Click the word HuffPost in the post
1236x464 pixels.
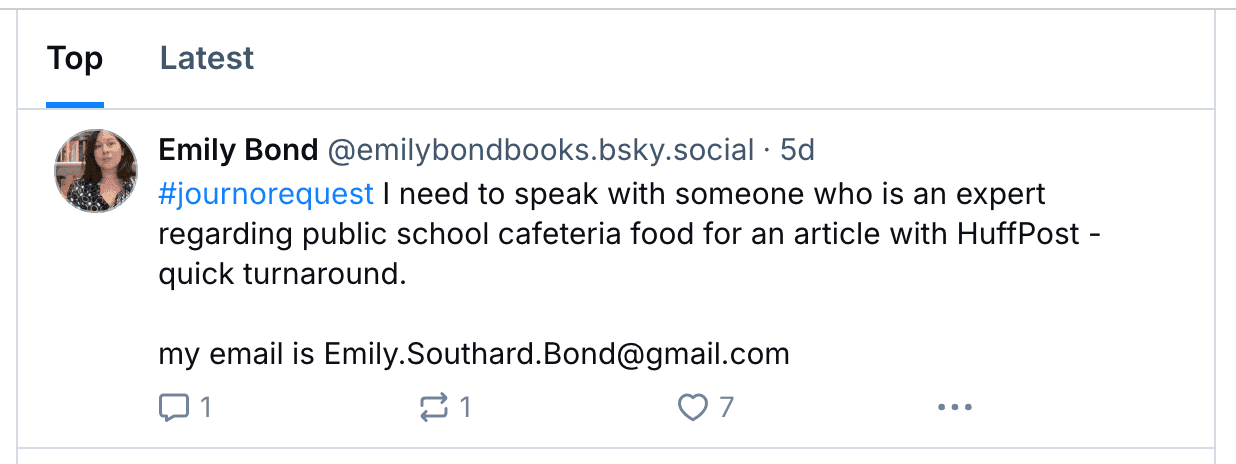pyautogui.click(x=1014, y=234)
